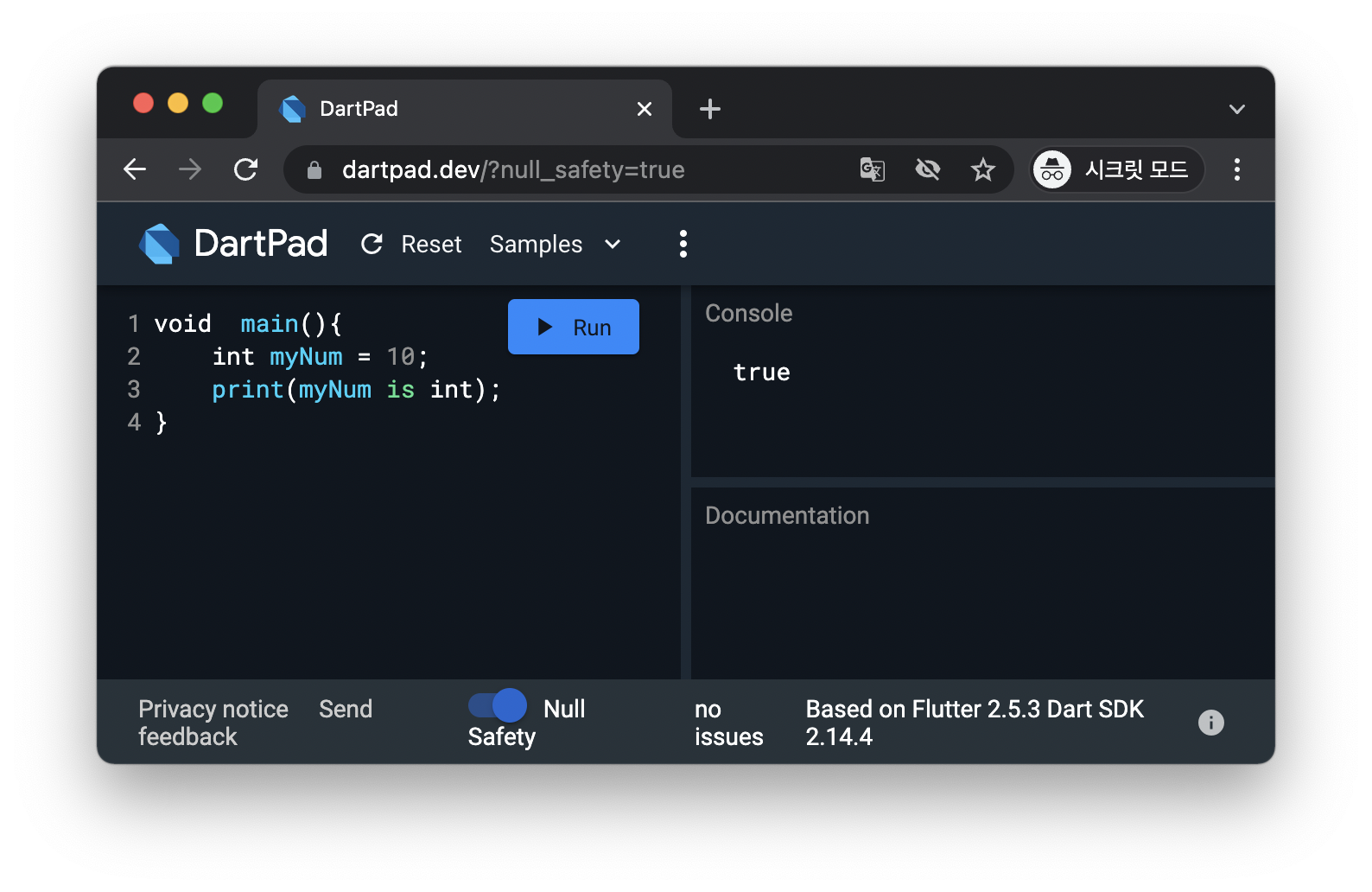The image size is (1372, 892).
Task: Click the print statement on line 3
Action: (356, 390)
